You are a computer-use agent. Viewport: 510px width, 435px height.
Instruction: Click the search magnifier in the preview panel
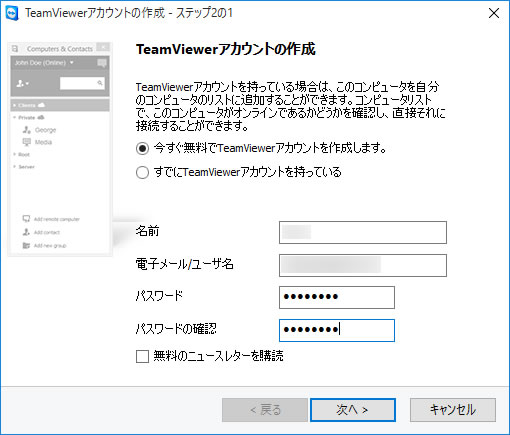(100, 83)
